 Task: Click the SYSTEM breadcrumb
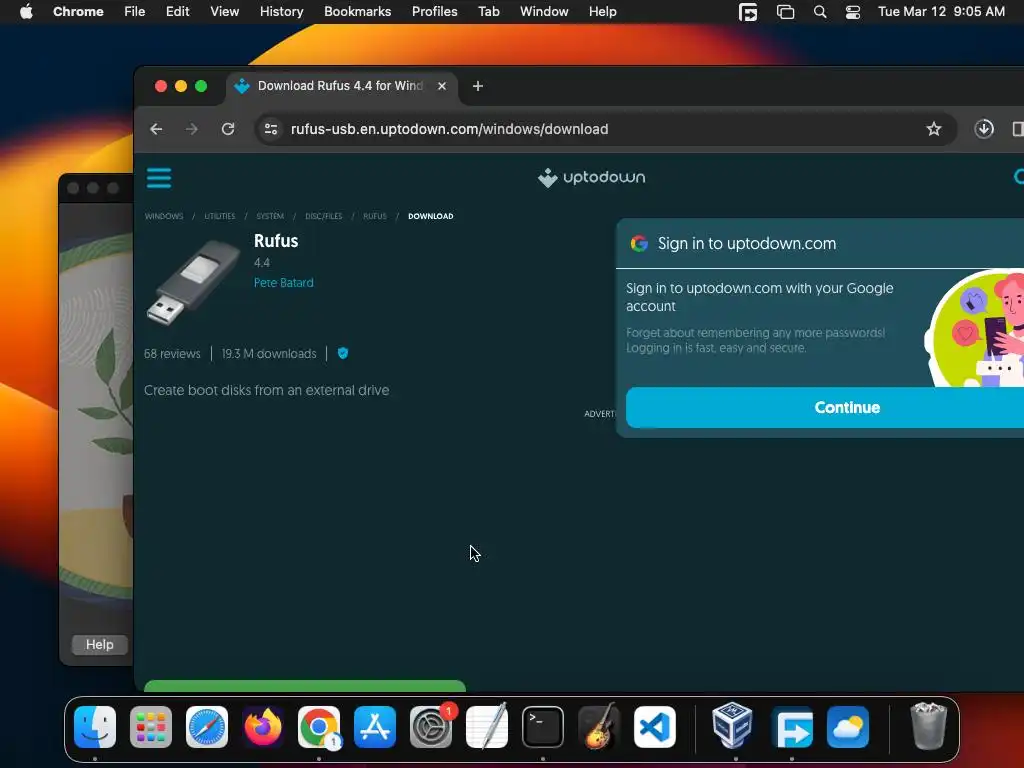[270, 216]
